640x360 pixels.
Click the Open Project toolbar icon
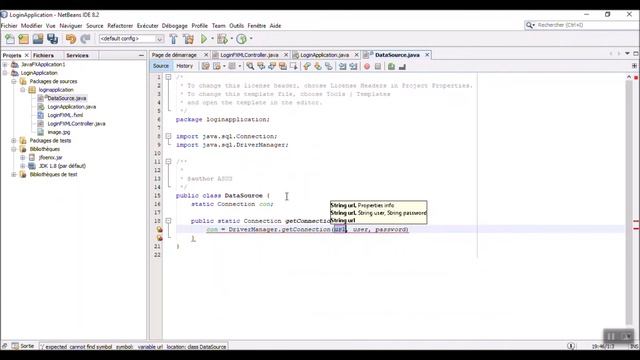coord(38,39)
